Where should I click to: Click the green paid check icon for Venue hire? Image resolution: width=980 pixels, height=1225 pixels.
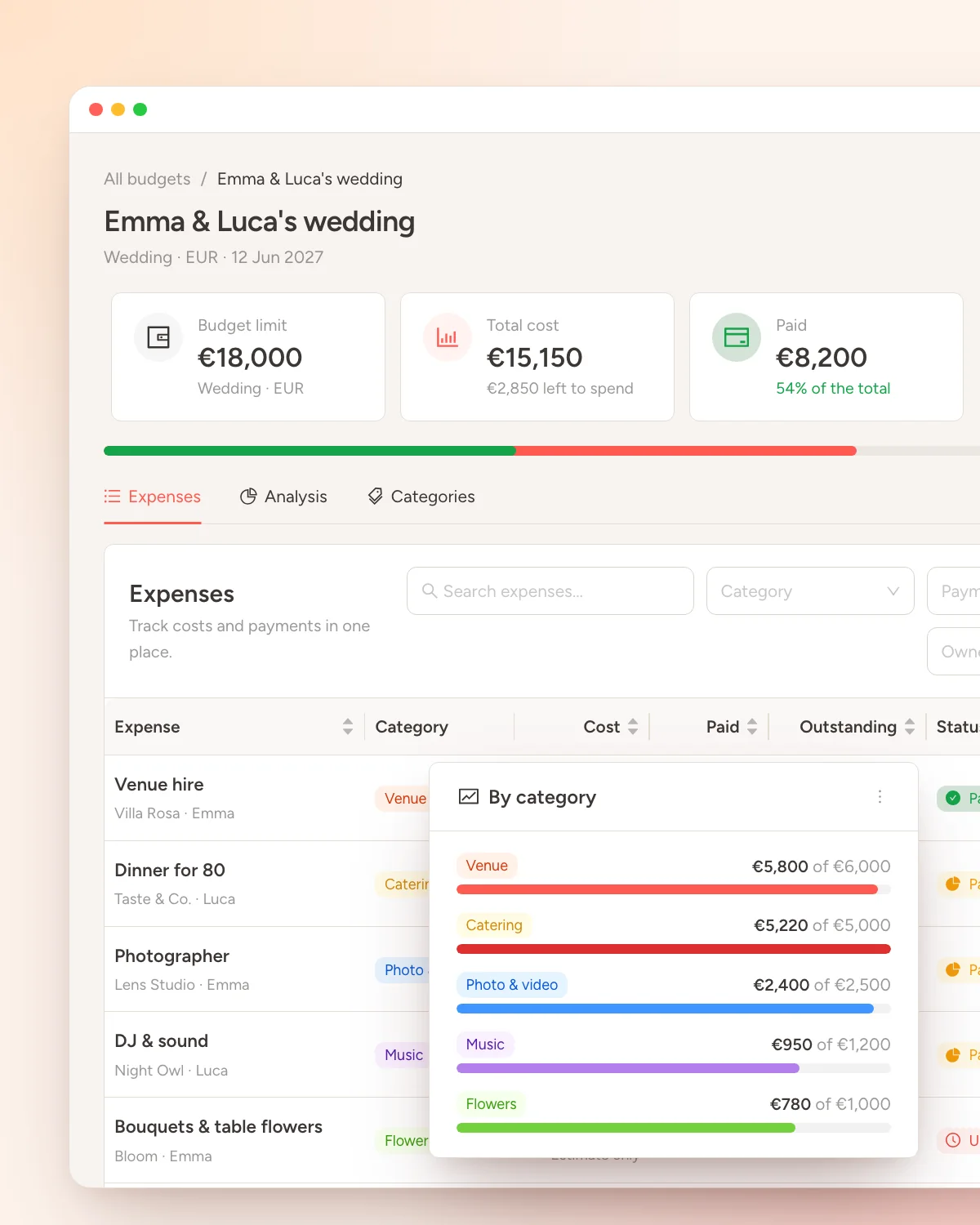[x=953, y=798]
